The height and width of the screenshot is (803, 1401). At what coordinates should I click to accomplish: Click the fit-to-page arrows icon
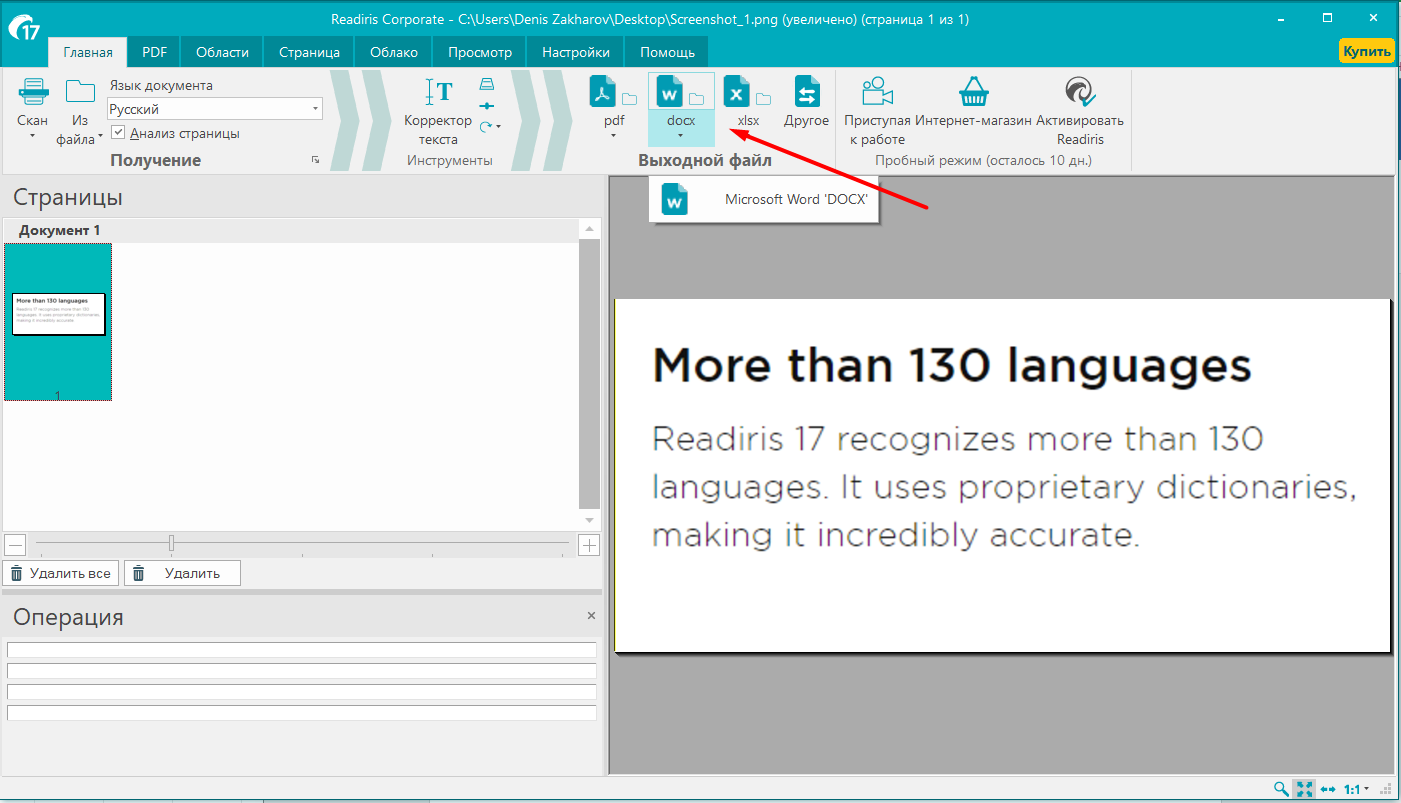tap(1304, 789)
